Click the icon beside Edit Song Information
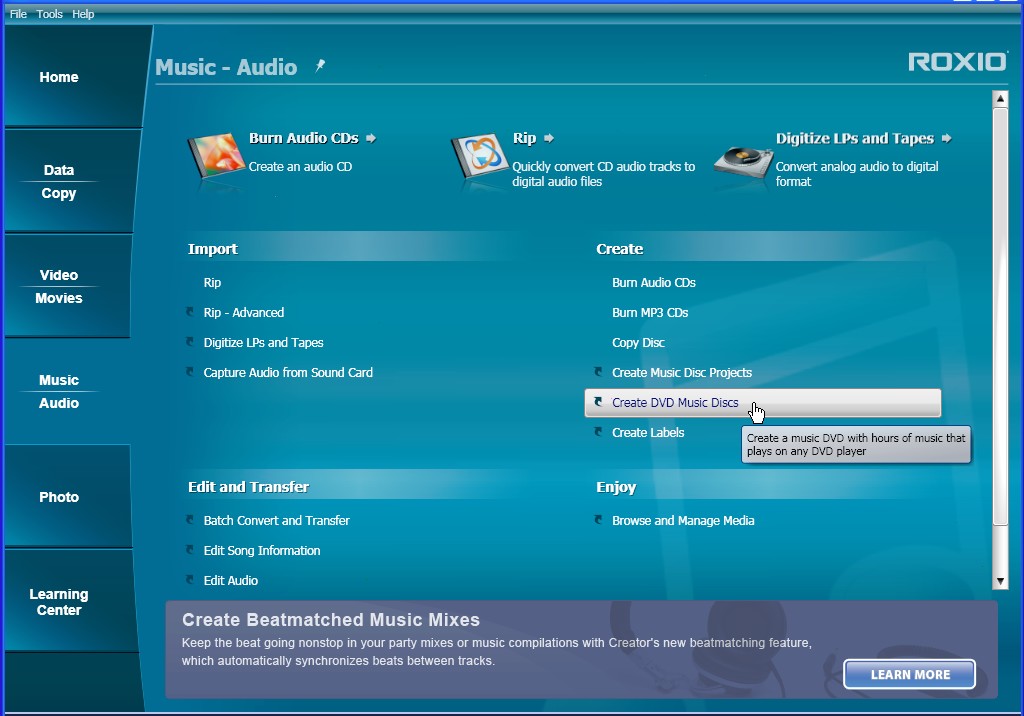Image resolution: width=1024 pixels, height=716 pixels. point(190,550)
